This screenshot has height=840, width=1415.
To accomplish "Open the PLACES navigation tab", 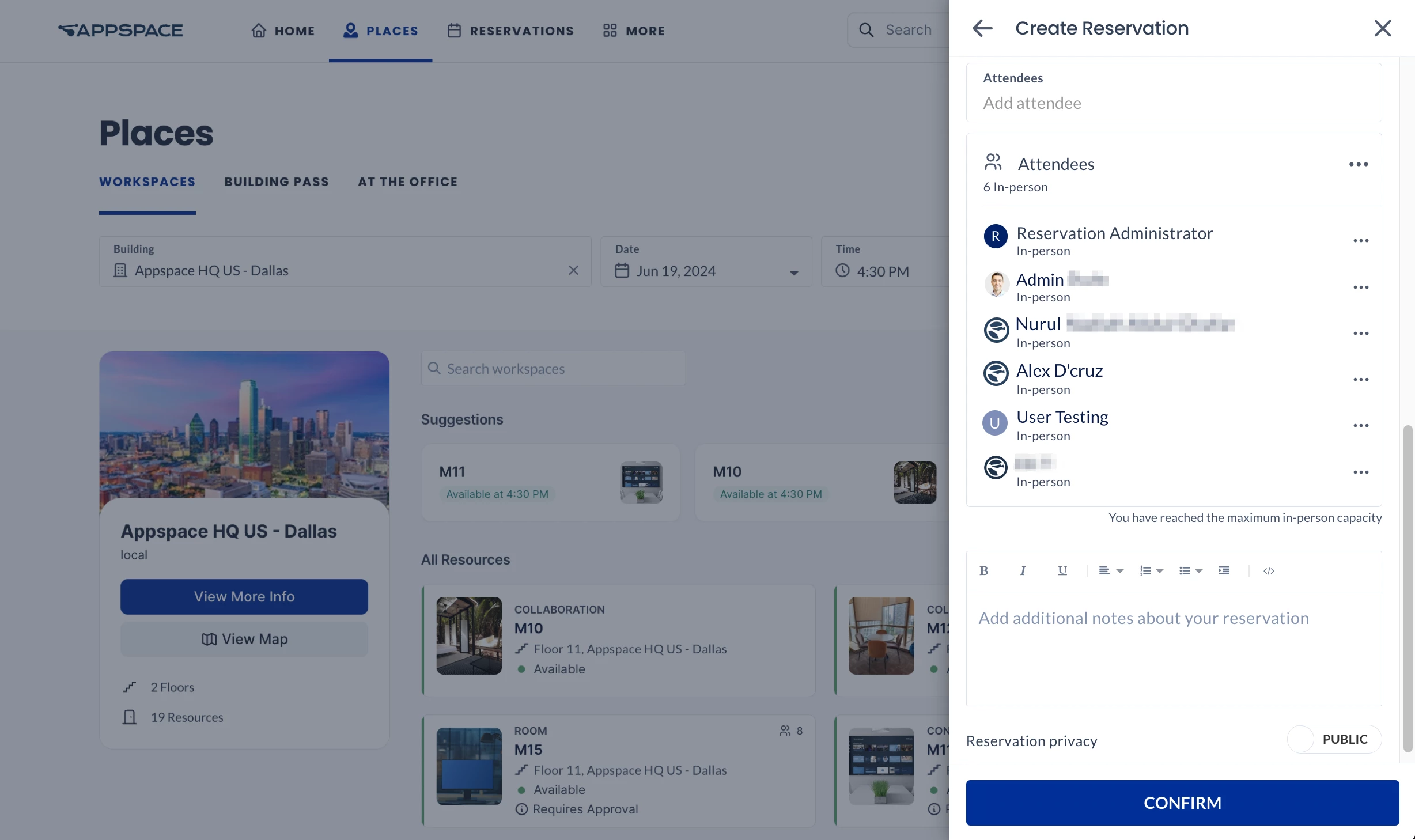I will (380, 31).
